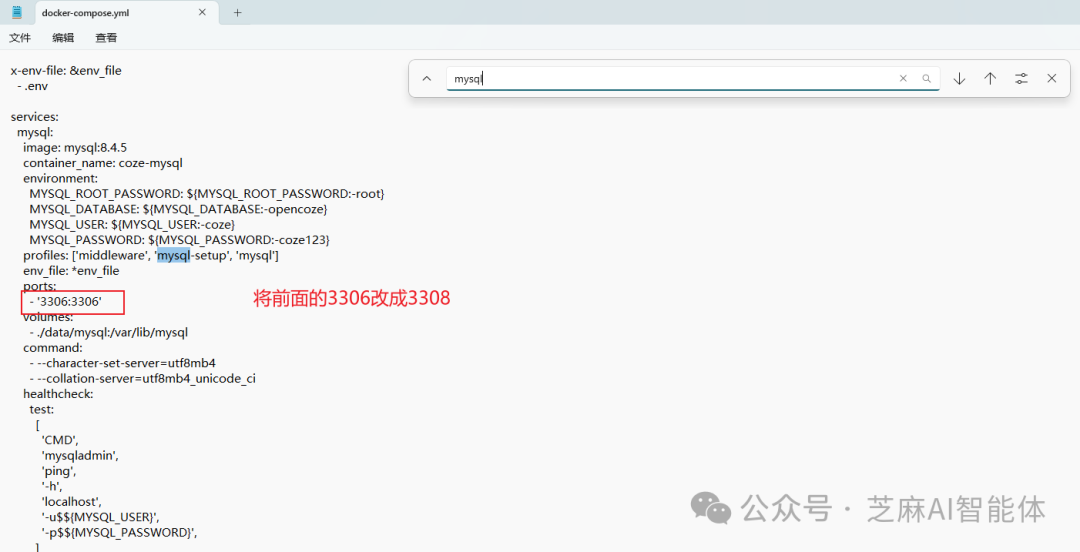Click the 'healthcheck:' line
1080x552 pixels.
pos(58,394)
